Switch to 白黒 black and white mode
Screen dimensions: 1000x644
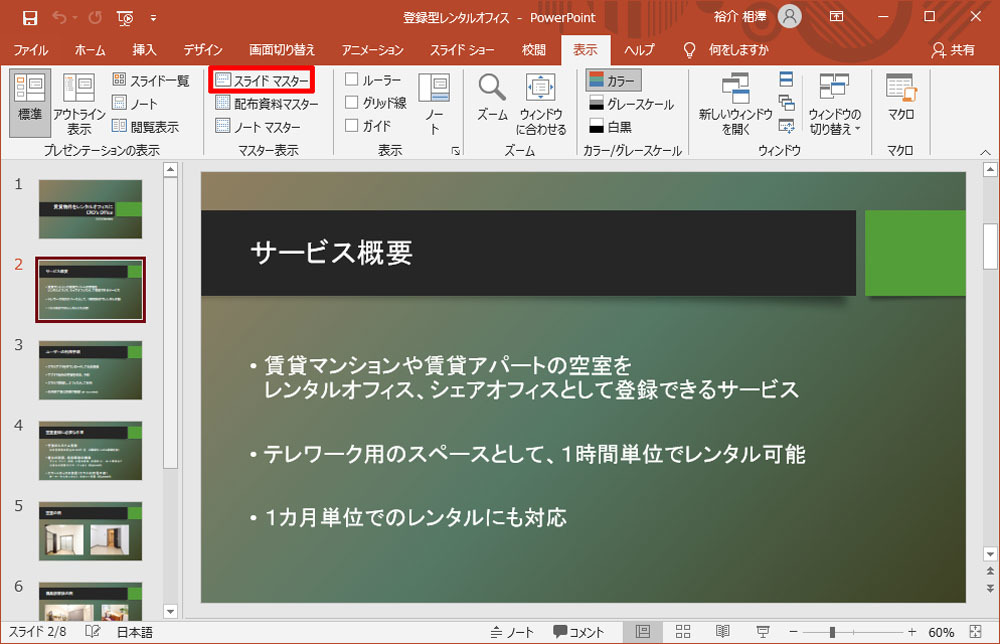pyautogui.click(x=610, y=127)
